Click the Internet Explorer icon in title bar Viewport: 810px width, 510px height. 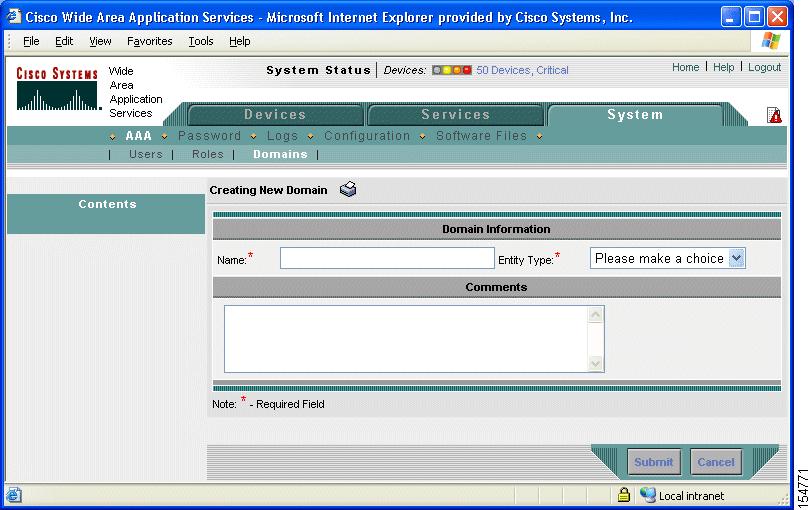click(13, 17)
